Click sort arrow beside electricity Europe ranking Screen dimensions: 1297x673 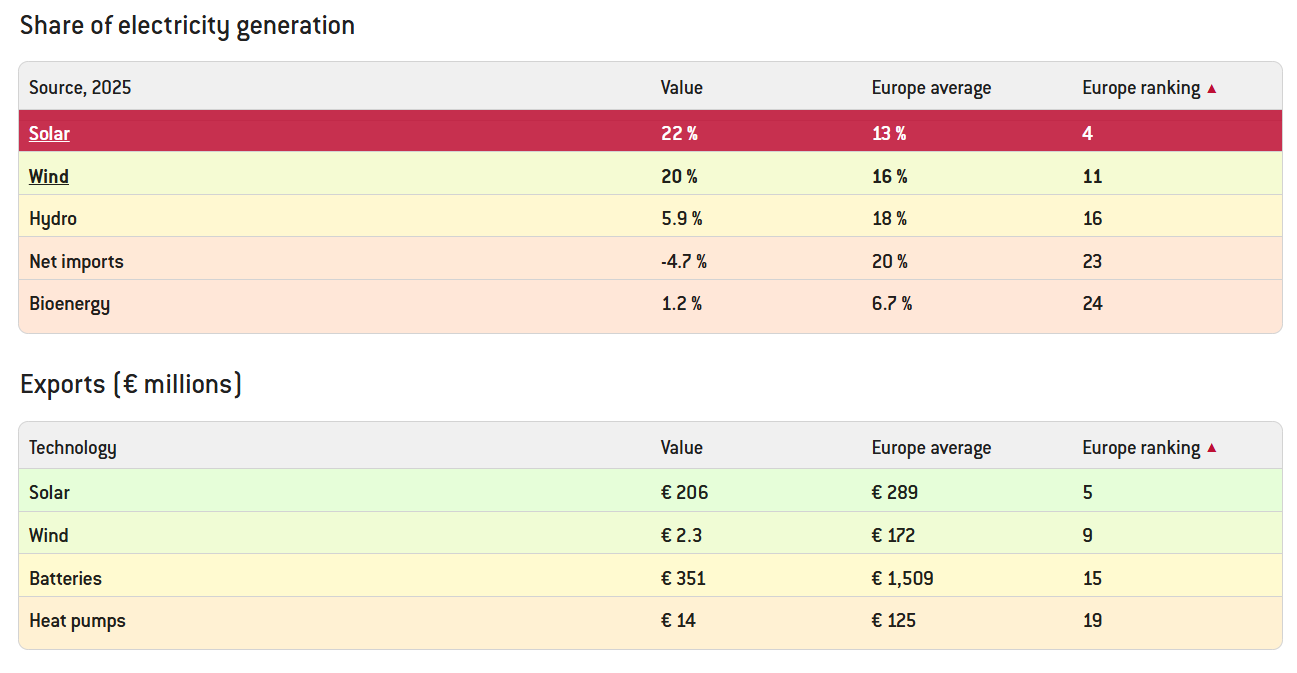1212,88
